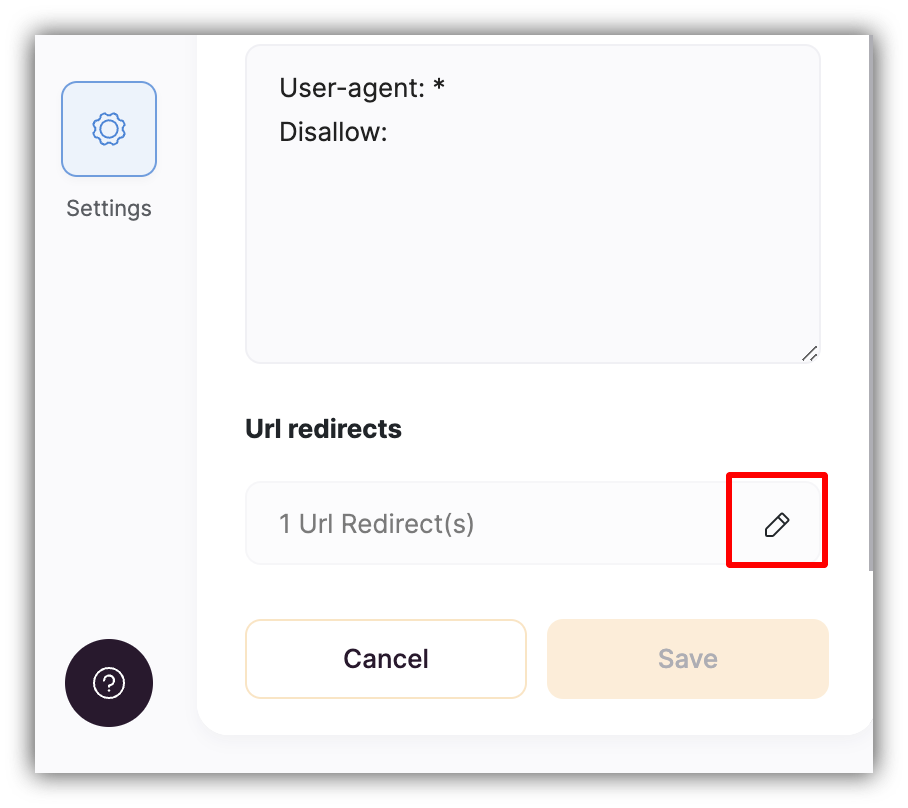Screen dimensions: 908x808
Task: Select the Settings label text
Action: click(x=109, y=208)
